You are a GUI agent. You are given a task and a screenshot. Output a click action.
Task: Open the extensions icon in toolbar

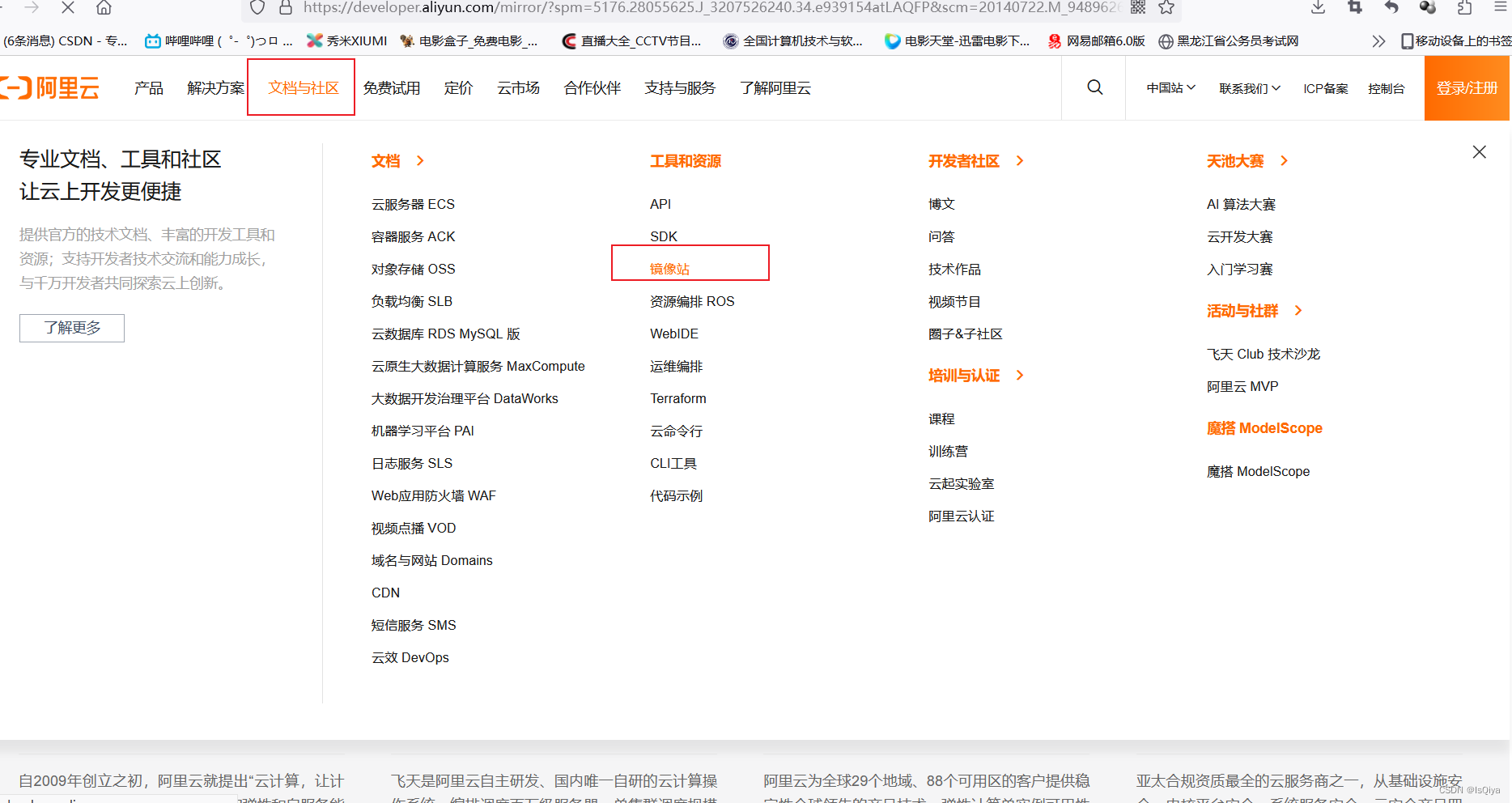click(x=1464, y=8)
